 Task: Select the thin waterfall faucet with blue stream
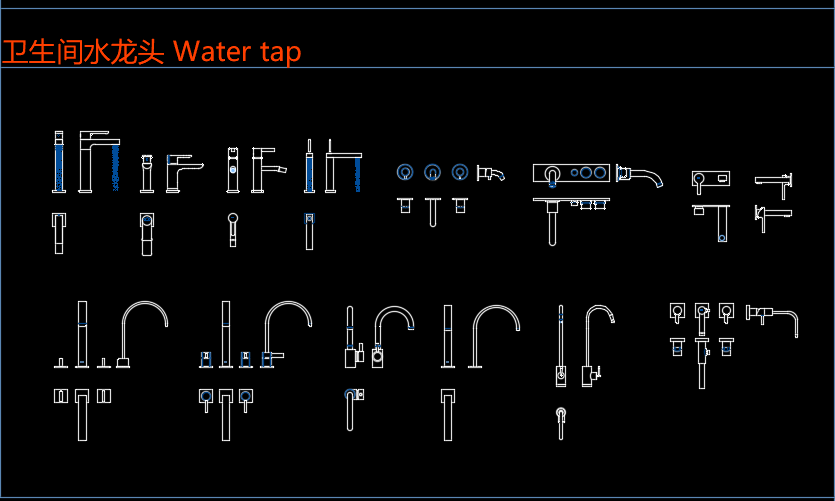(343, 166)
